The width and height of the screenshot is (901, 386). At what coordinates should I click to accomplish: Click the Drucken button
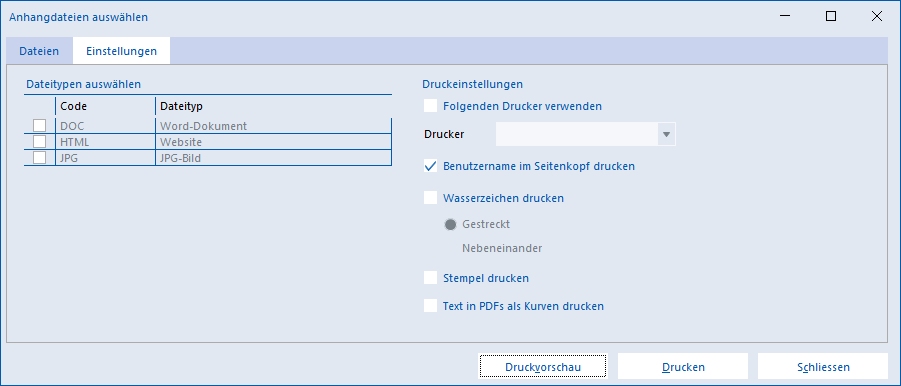(x=683, y=367)
